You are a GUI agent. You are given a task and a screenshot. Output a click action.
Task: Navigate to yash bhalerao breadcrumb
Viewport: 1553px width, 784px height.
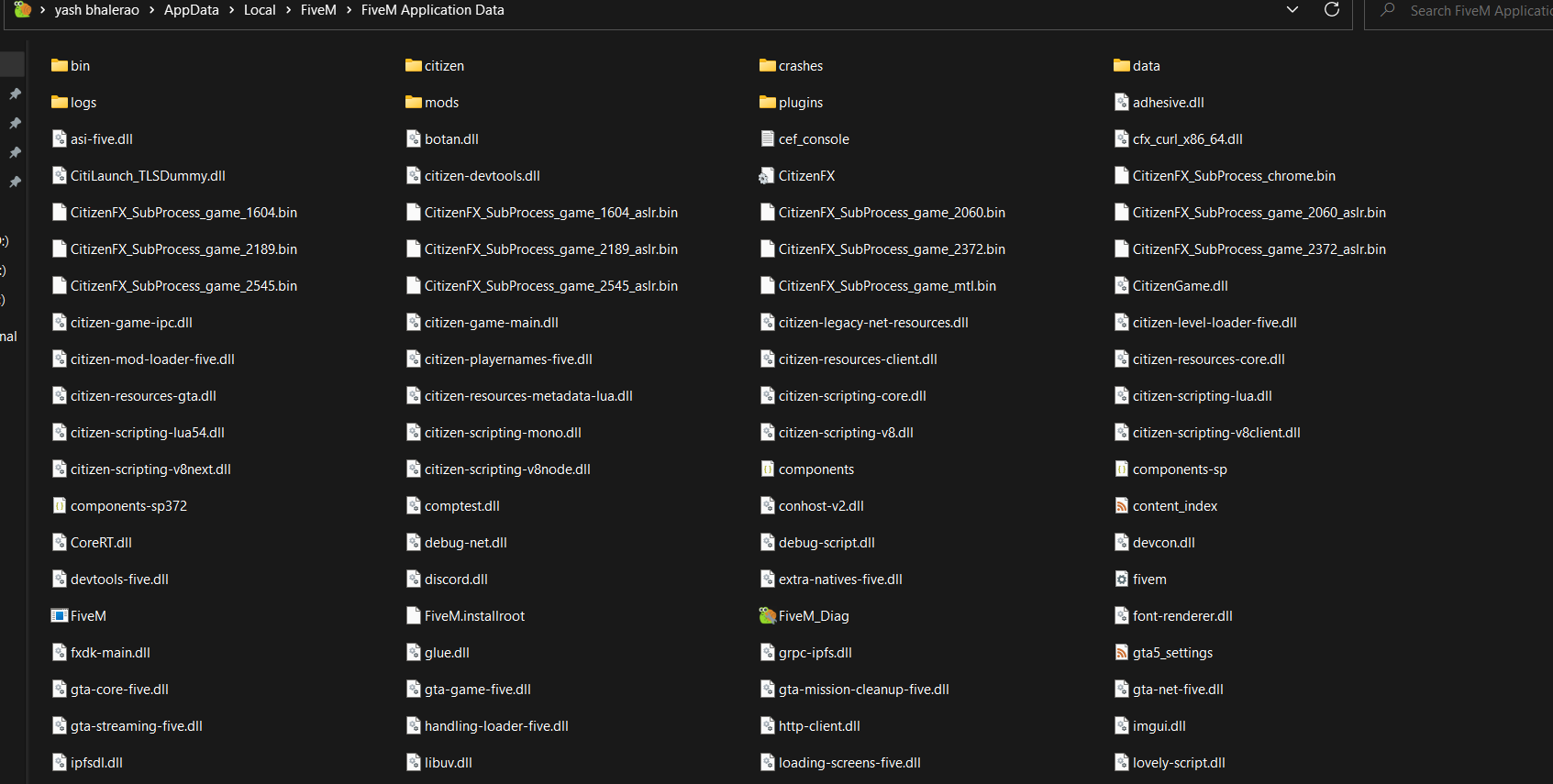coord(97,10)
